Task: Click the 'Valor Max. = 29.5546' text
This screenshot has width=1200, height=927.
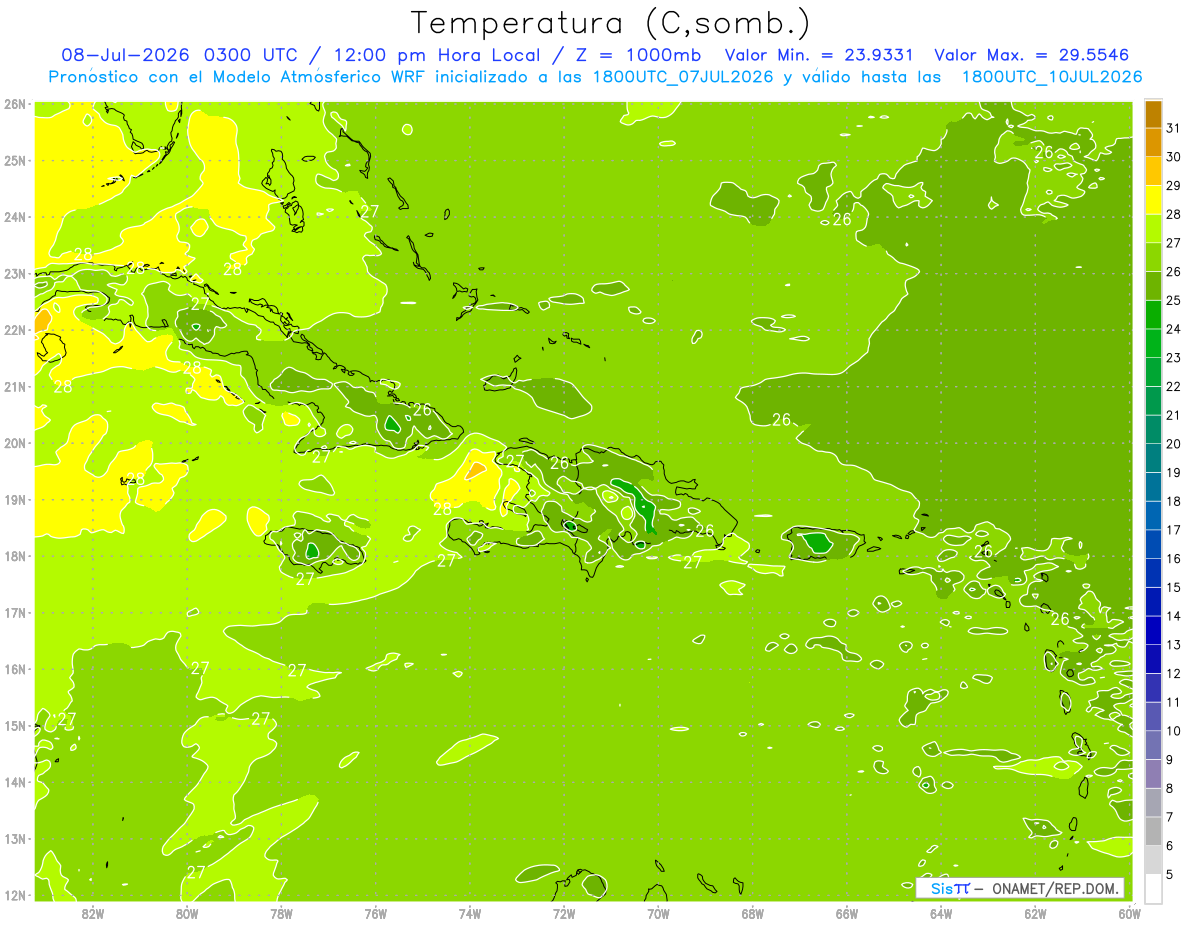Action: point(1032,55)
